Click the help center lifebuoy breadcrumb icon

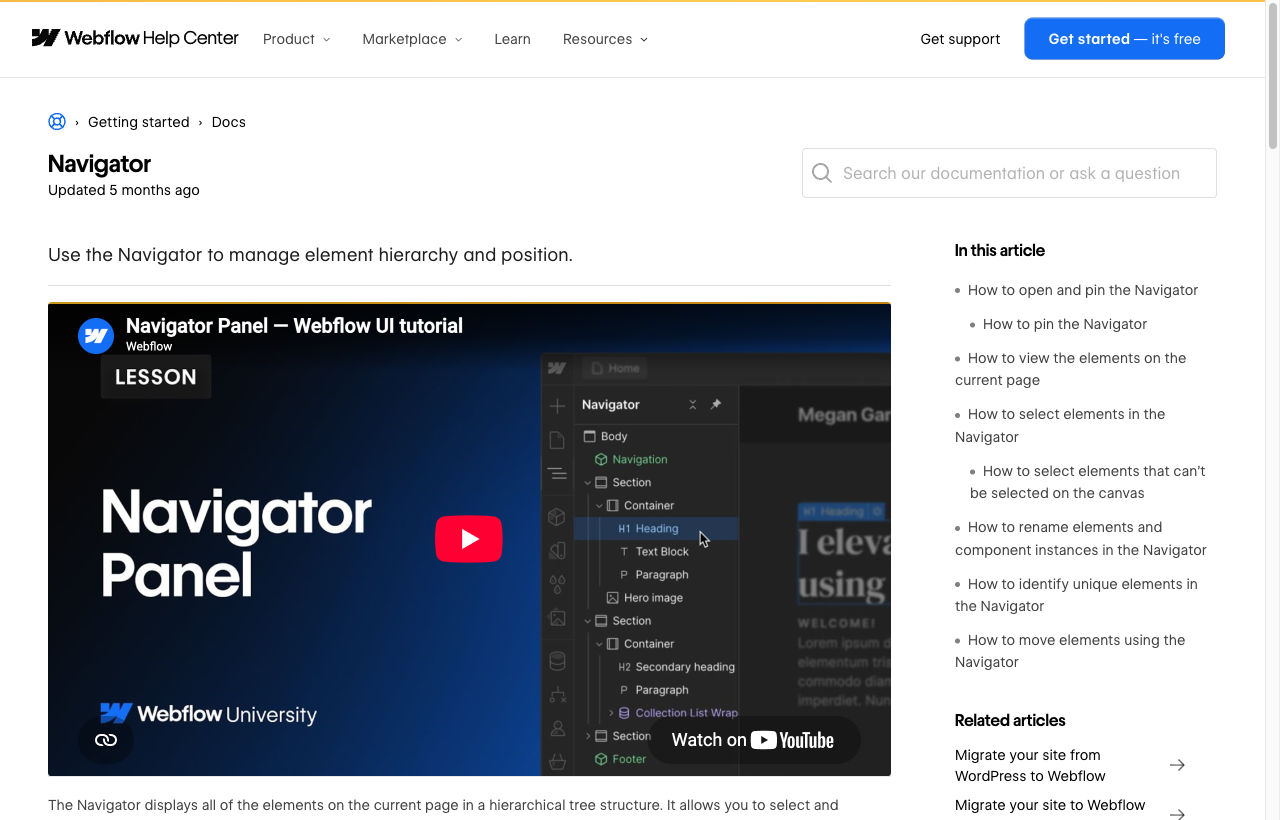click(x=57, y=122)
